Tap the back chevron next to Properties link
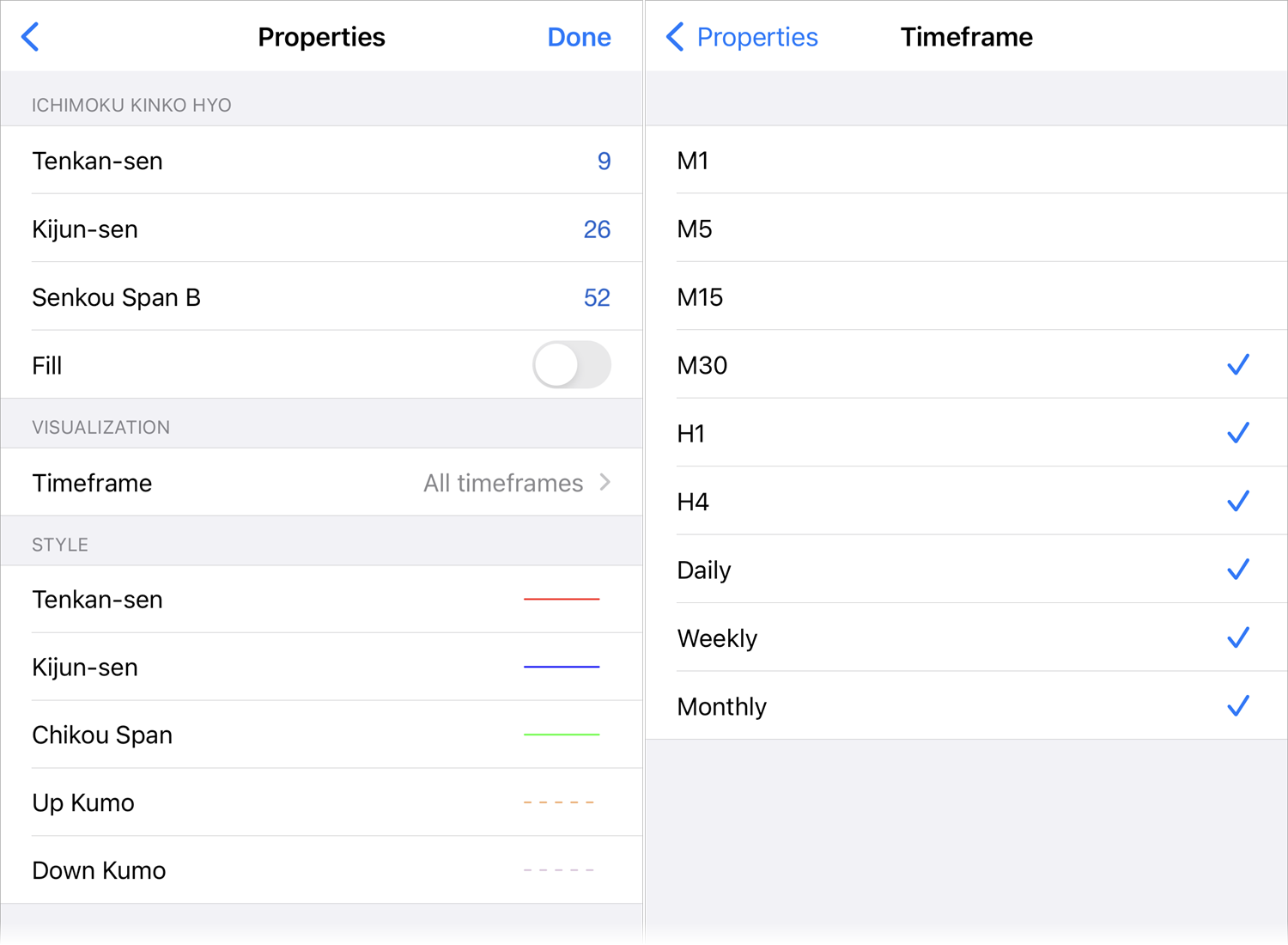The height and width of the screenshot is (945, 1288). pyautogui.click(x=675, y=36)
